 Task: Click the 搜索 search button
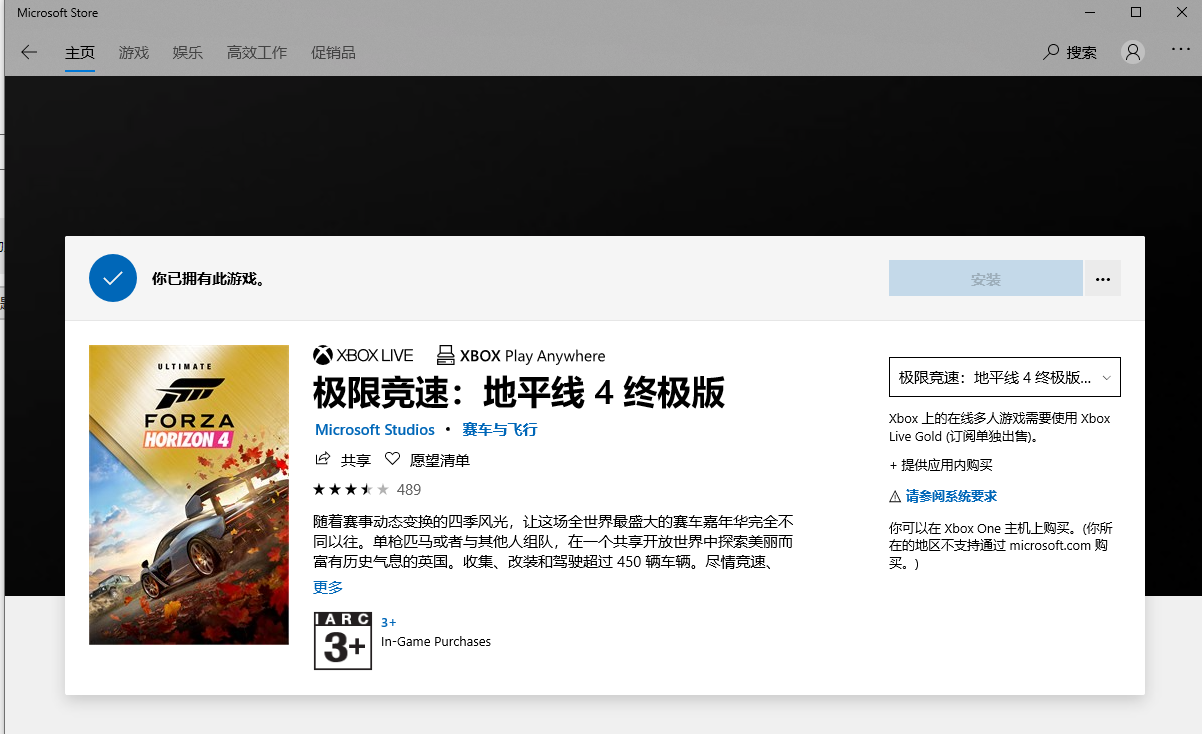(1070, 52)
